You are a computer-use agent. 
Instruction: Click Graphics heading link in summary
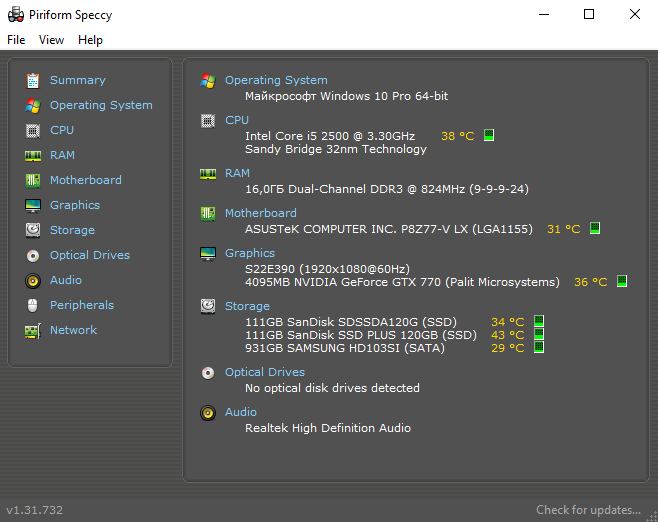click(250, 253)
